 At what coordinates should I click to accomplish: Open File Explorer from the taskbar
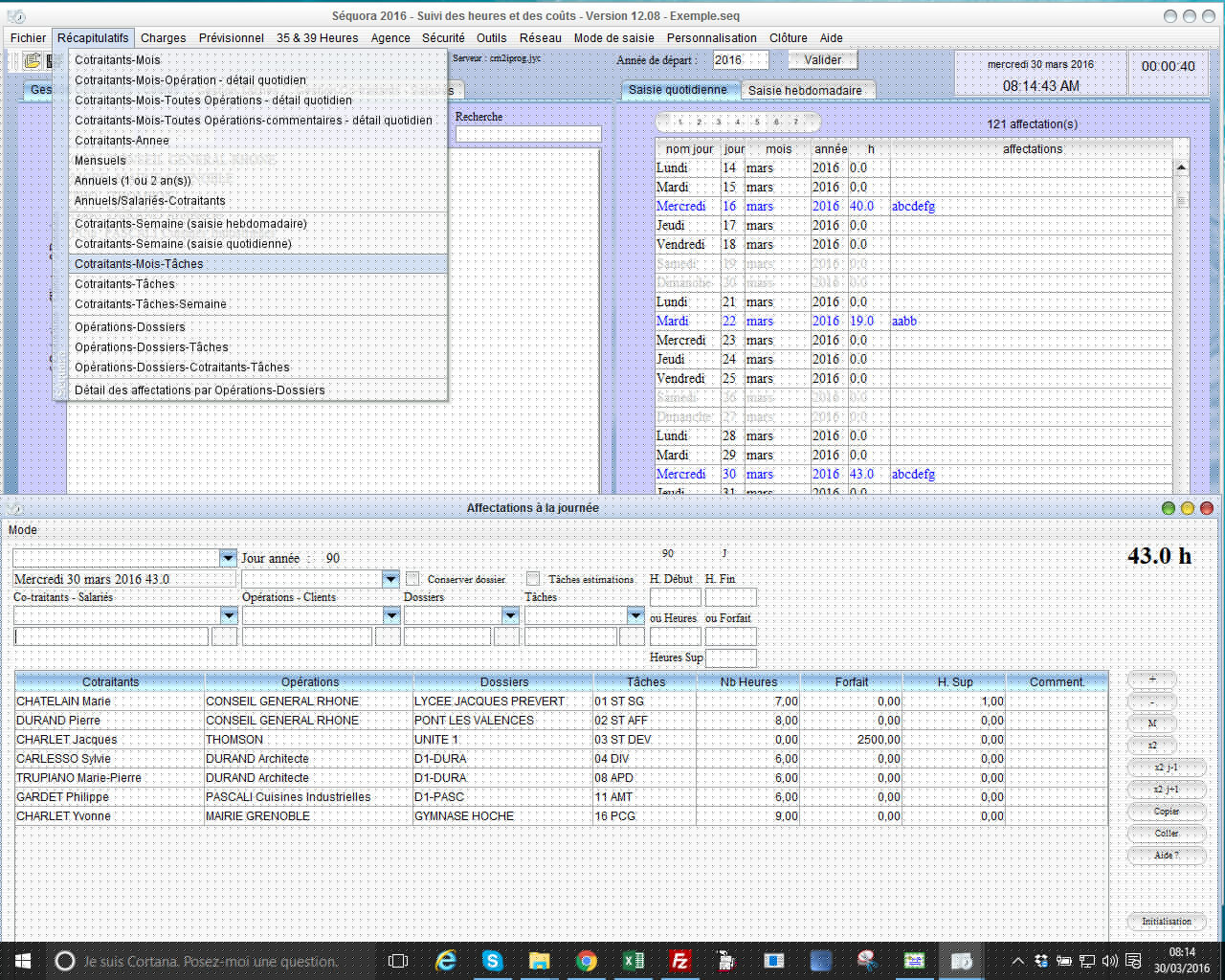540,961
